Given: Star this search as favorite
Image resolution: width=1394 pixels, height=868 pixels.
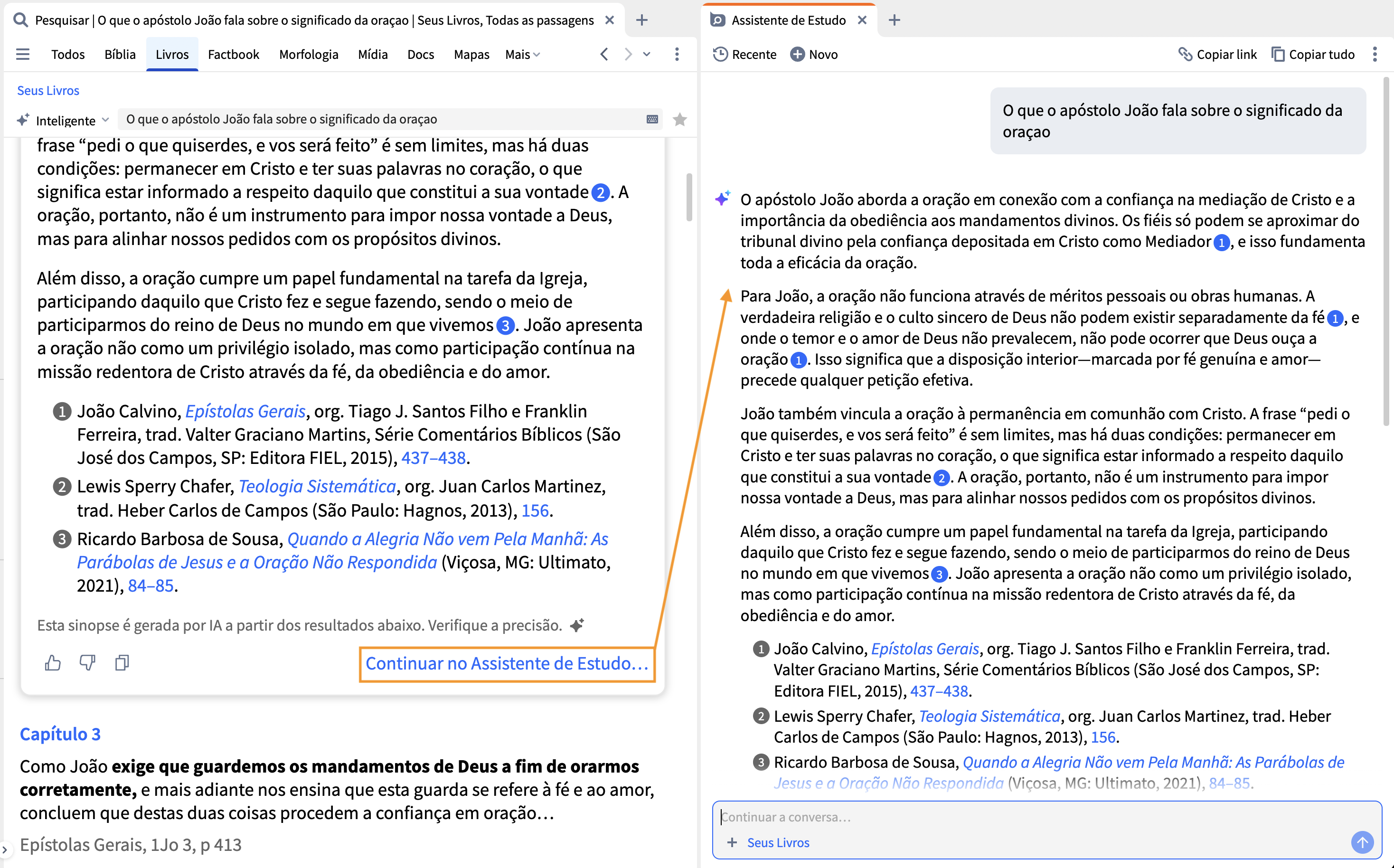Looking at the screenshot, I should tap(679, 119).
